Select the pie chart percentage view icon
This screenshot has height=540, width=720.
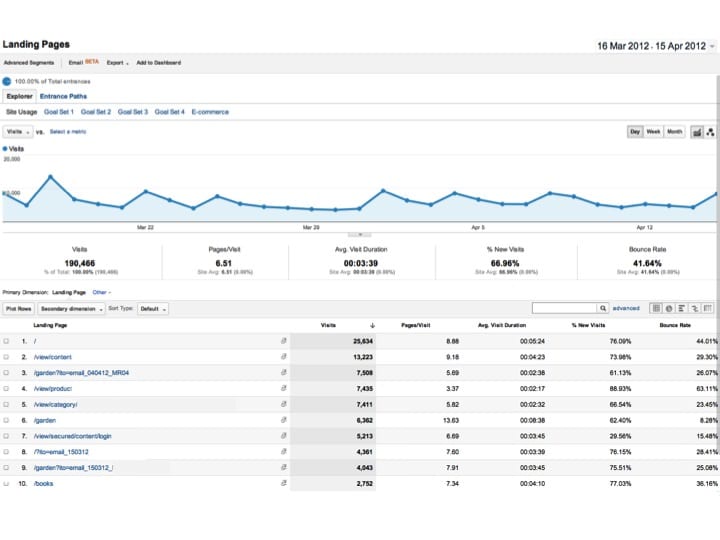669,309
